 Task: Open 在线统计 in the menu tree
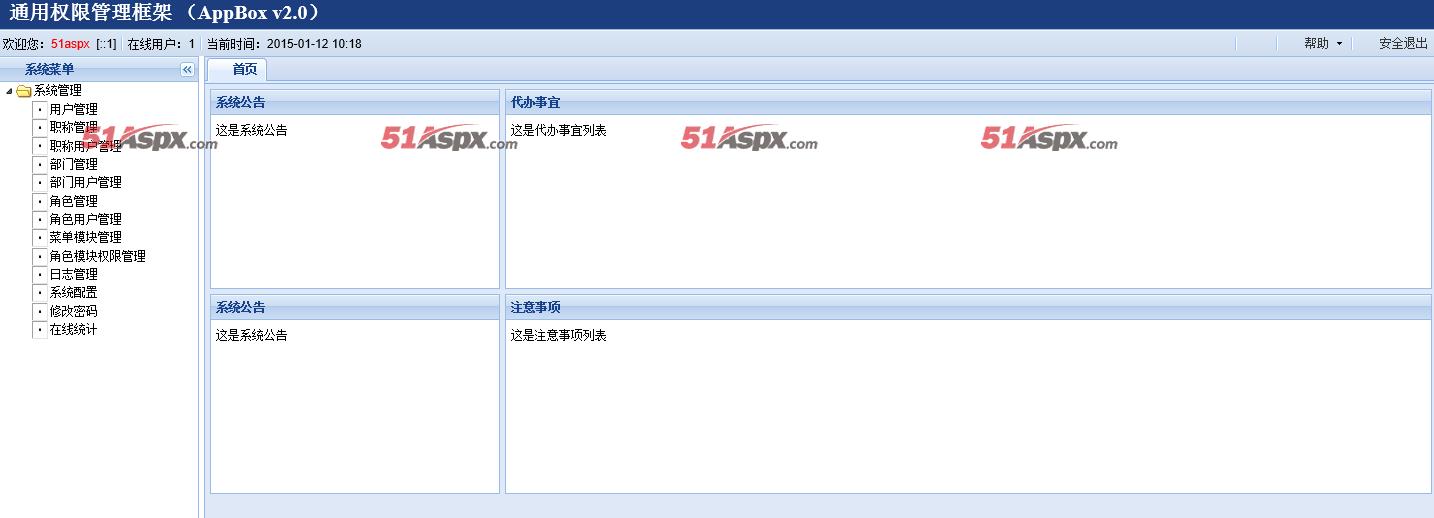[74, 329]
